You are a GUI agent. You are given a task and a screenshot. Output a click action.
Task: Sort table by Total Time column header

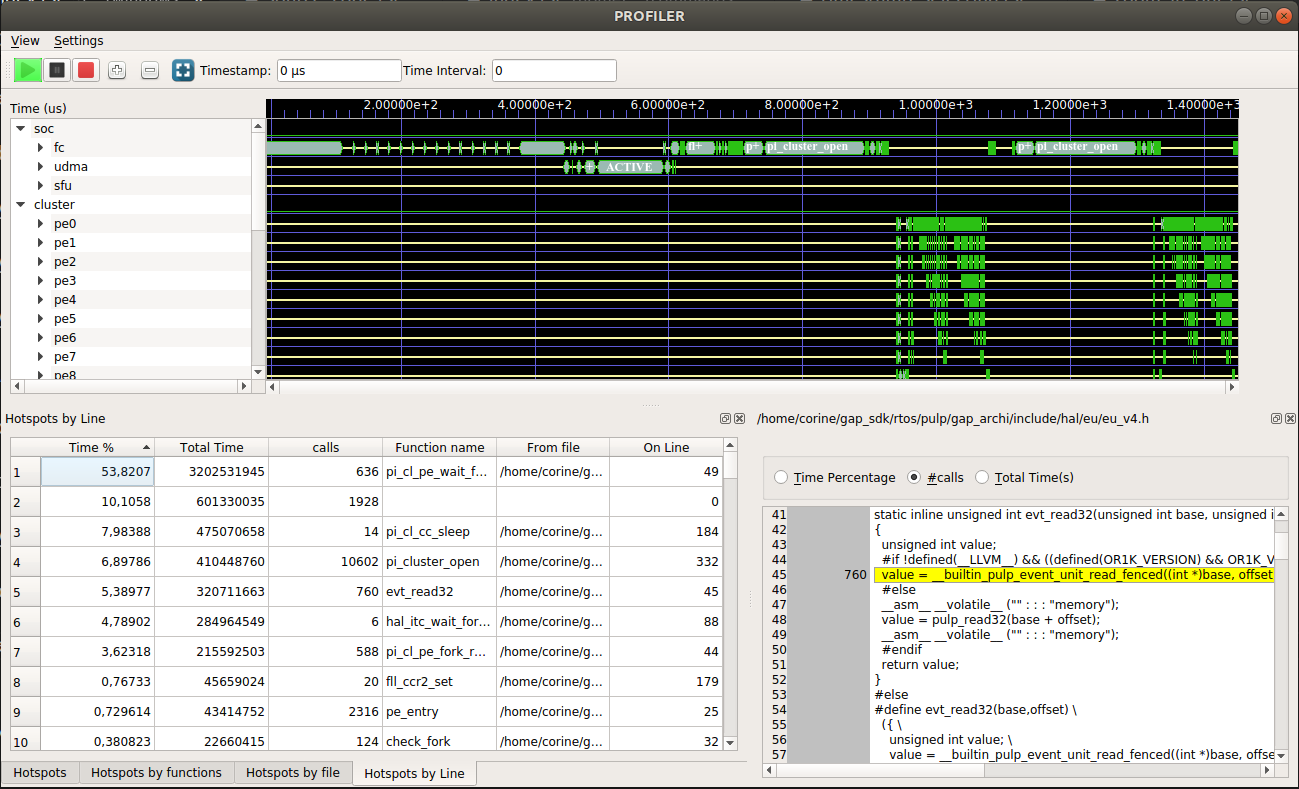pyautogui.click(x=212, y=447)
